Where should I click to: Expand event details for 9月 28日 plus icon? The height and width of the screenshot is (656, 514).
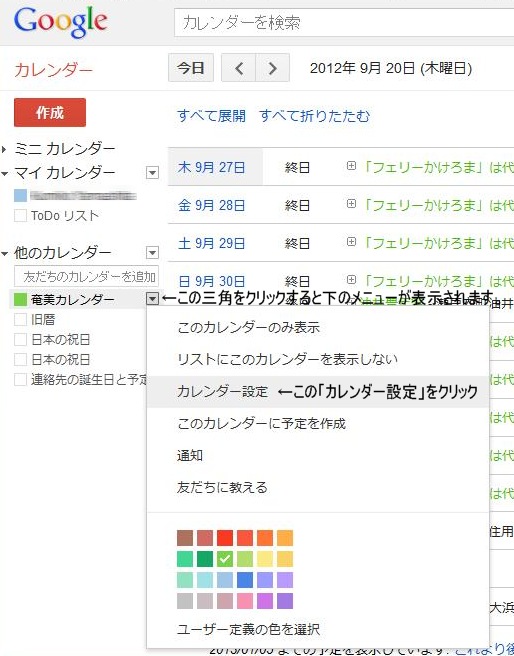(x=351, y=204)
